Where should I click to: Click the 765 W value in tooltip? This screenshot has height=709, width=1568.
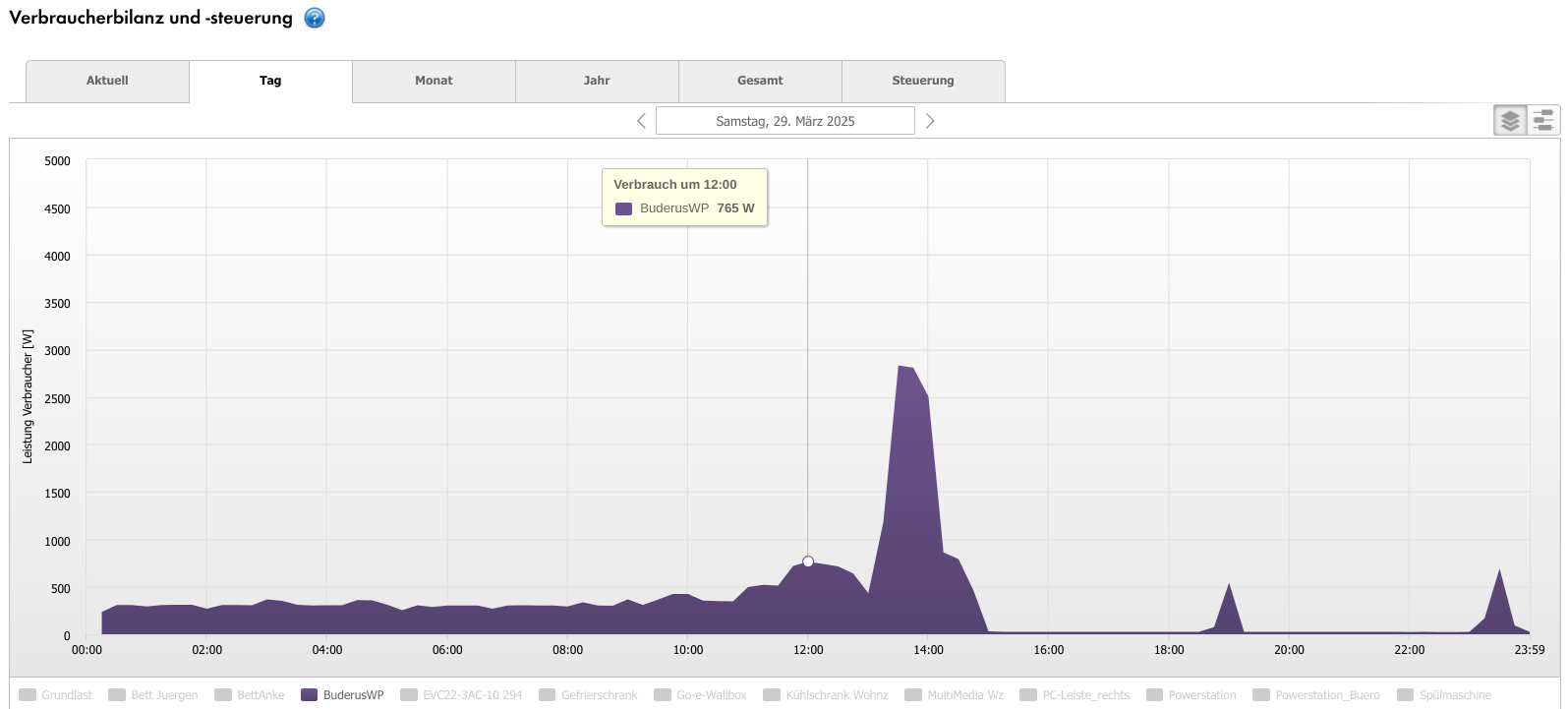(x=735, y=208)
